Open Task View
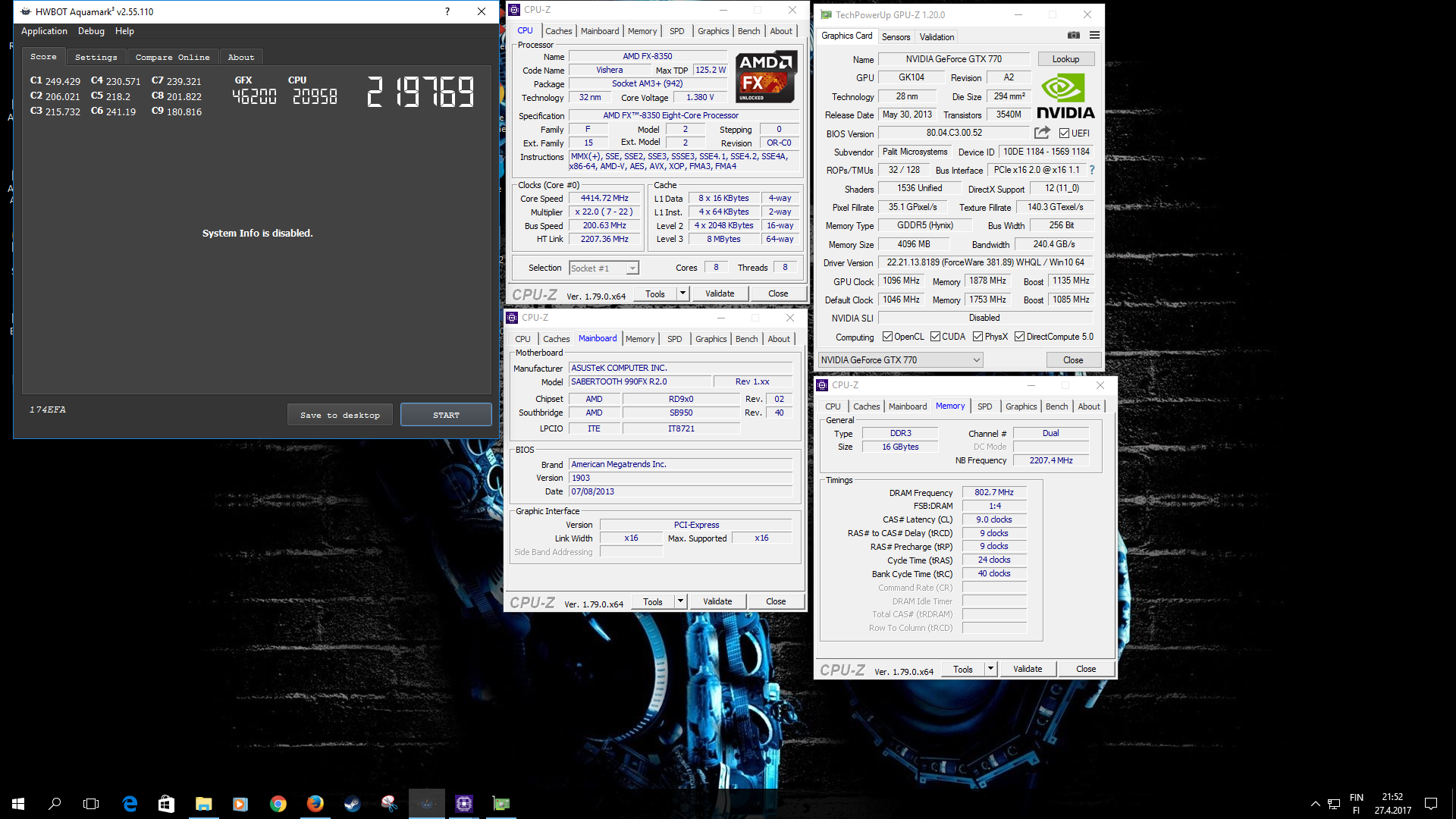Image resolution: width=1456 pixels, height=819 pixels. (91, 803)
